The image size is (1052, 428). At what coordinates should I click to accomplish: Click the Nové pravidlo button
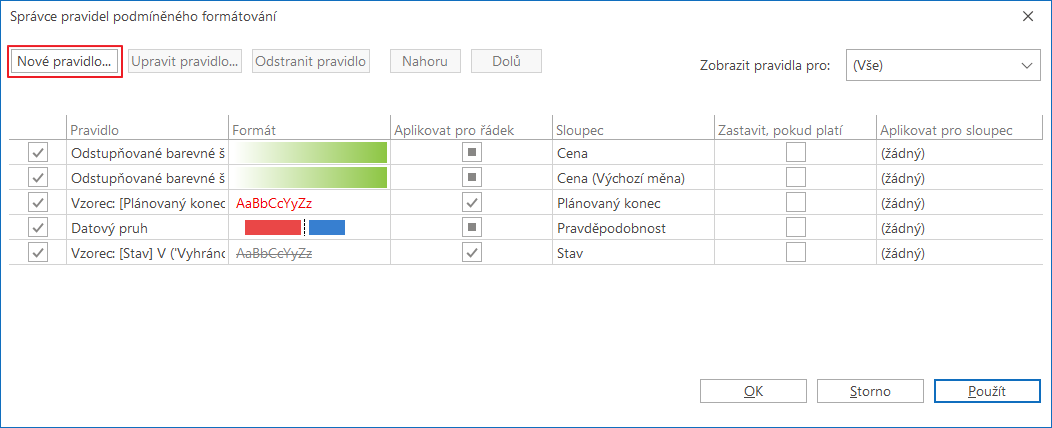tap(64, 61)
